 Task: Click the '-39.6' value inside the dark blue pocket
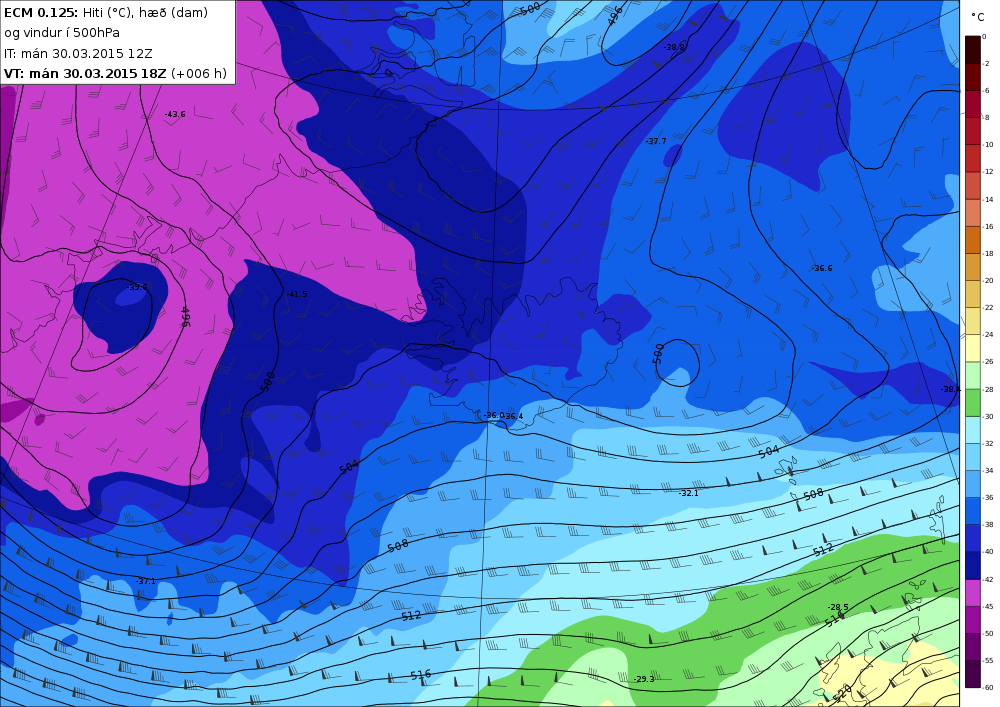pyautogui.click(x=136, y=287)
